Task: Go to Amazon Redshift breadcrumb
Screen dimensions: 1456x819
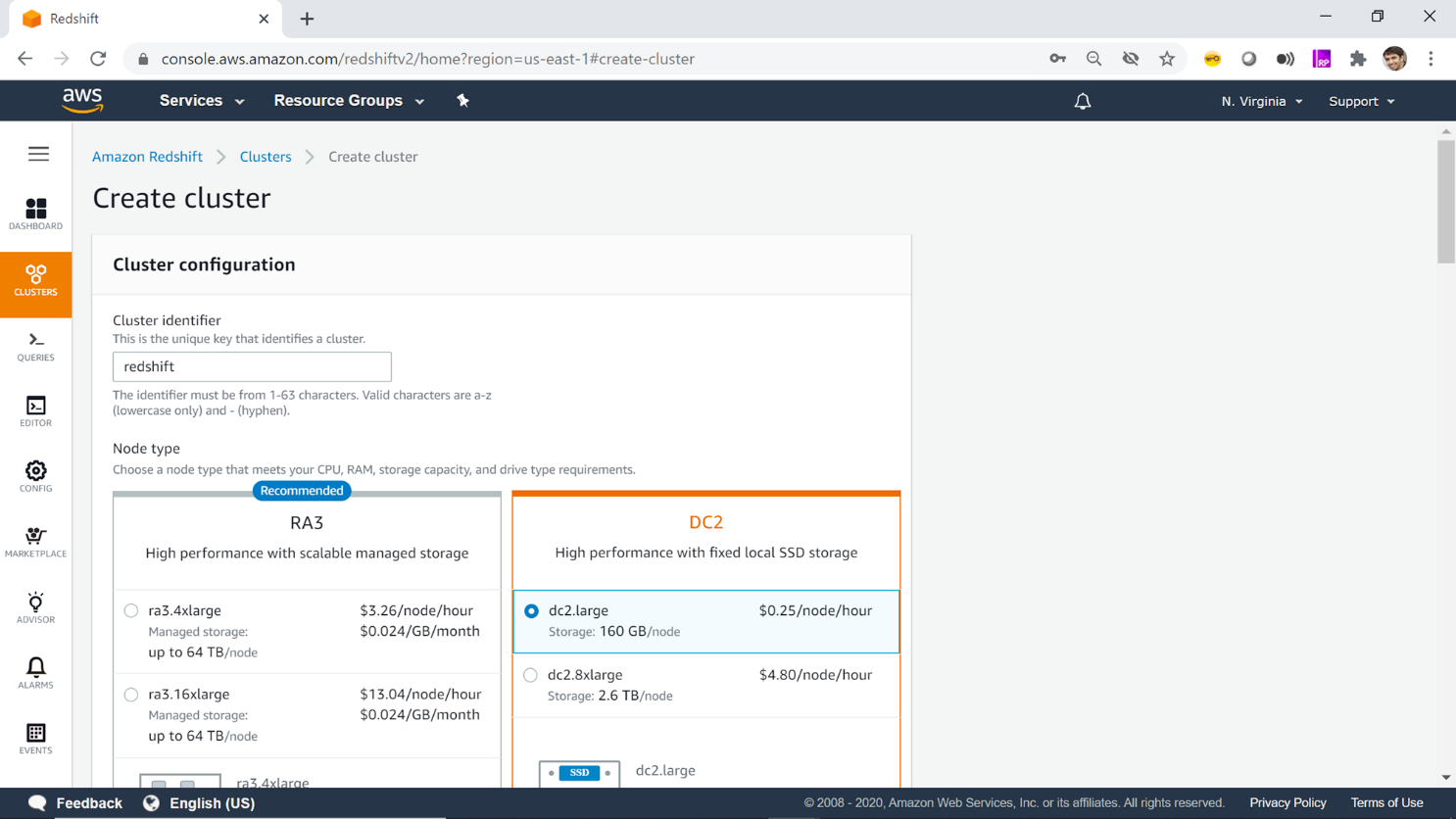Action: [x=147, y=157]
